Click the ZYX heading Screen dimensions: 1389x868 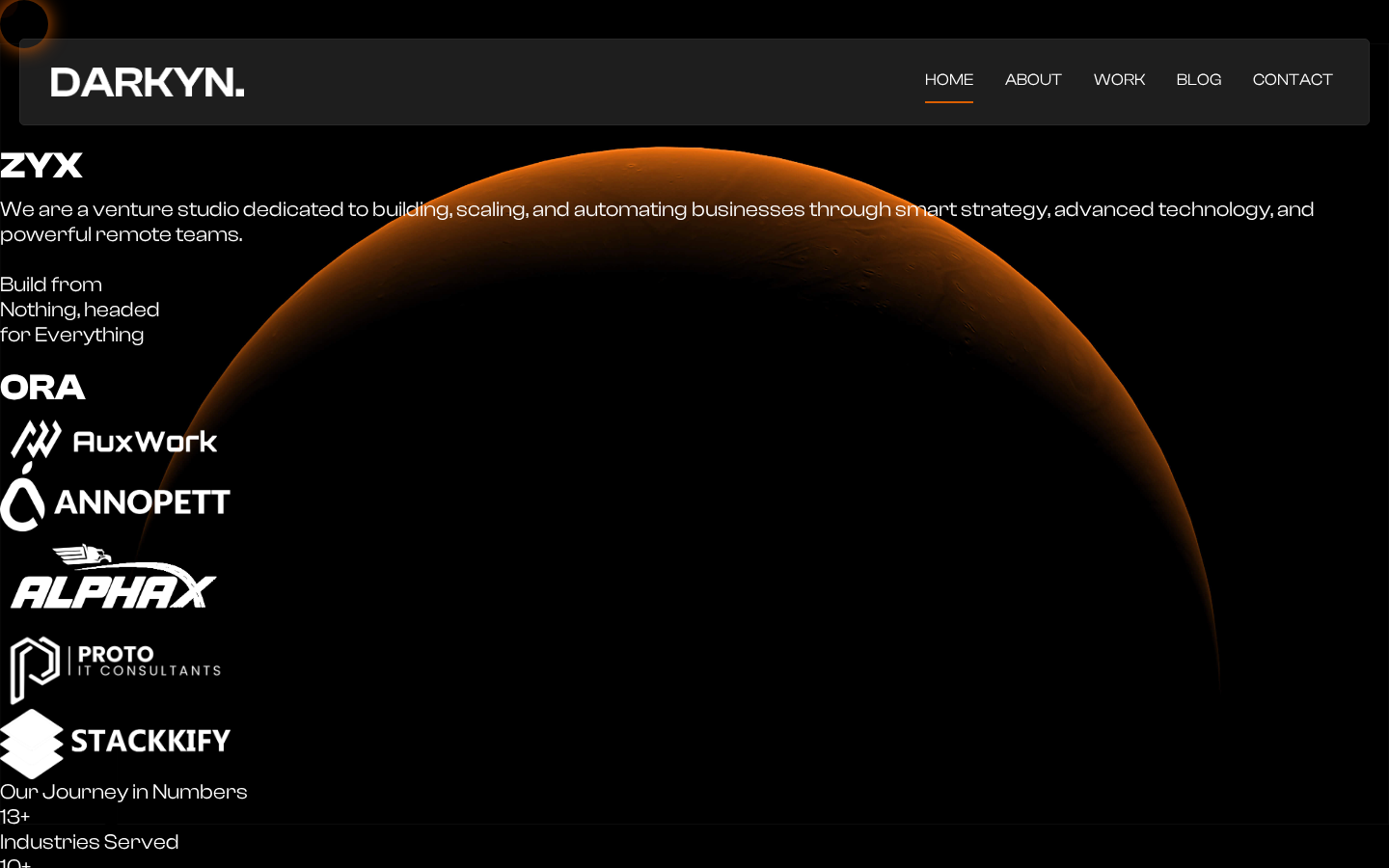point(41,166)
